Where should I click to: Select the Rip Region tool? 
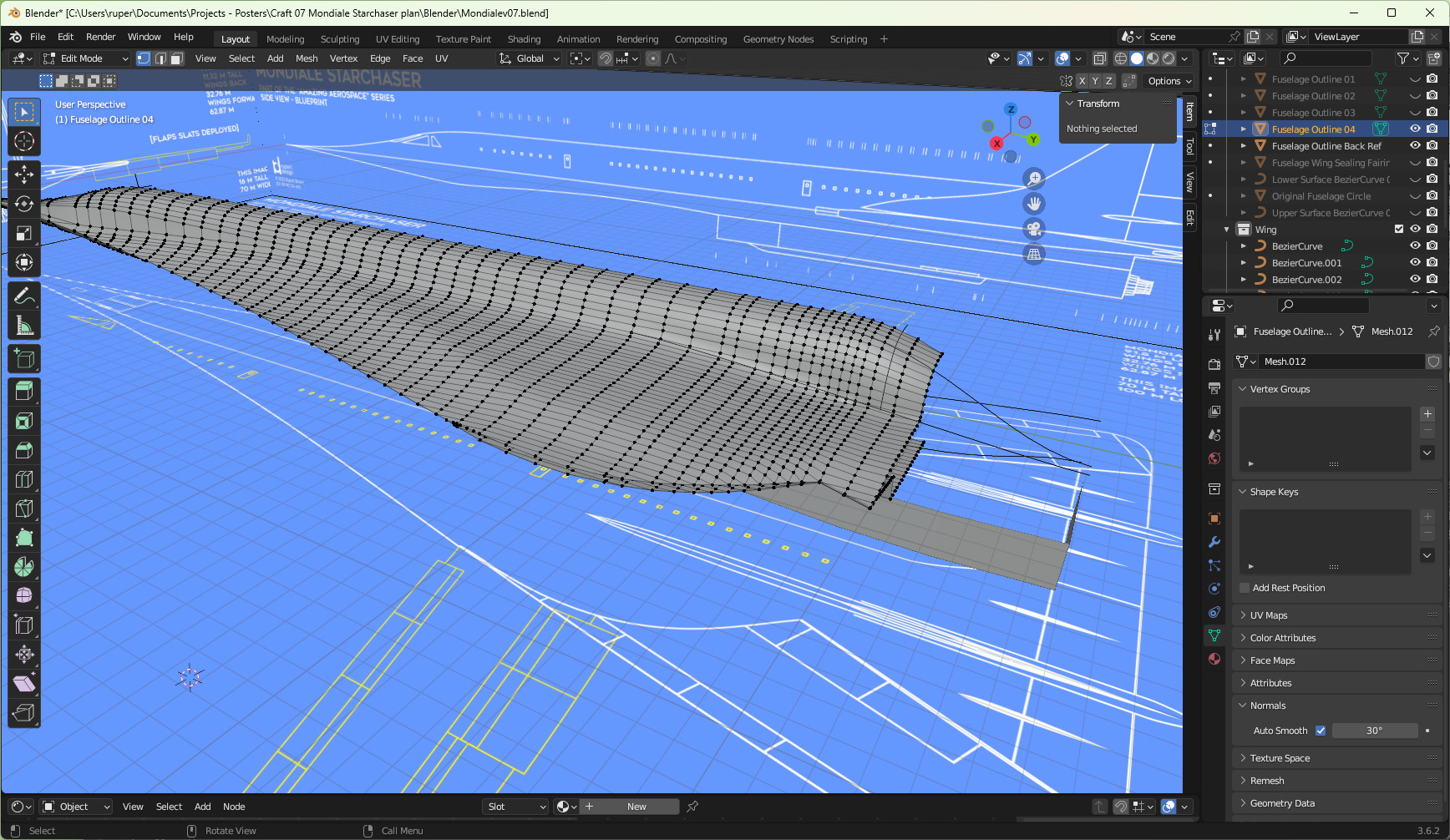pyautogui.click(x=24, y=712)
